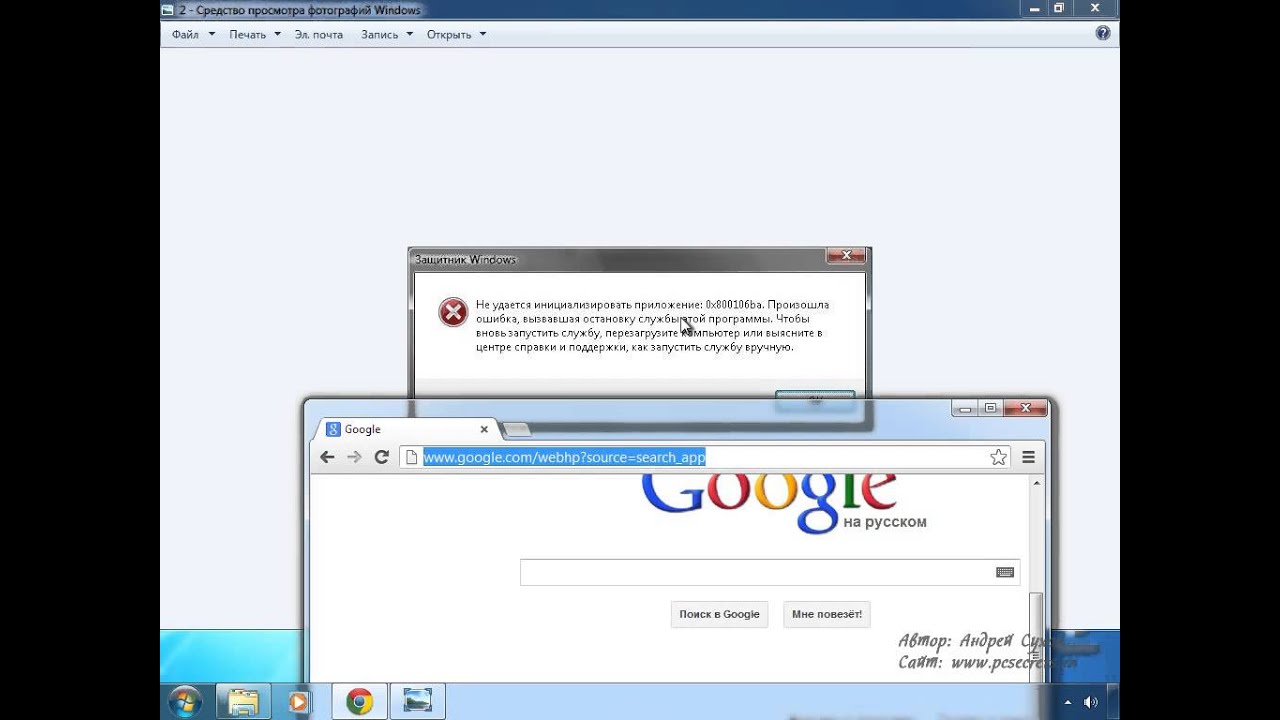Click the page icon in the address bar
This screenshot has height=720, width=1280.
coord(410,457)
